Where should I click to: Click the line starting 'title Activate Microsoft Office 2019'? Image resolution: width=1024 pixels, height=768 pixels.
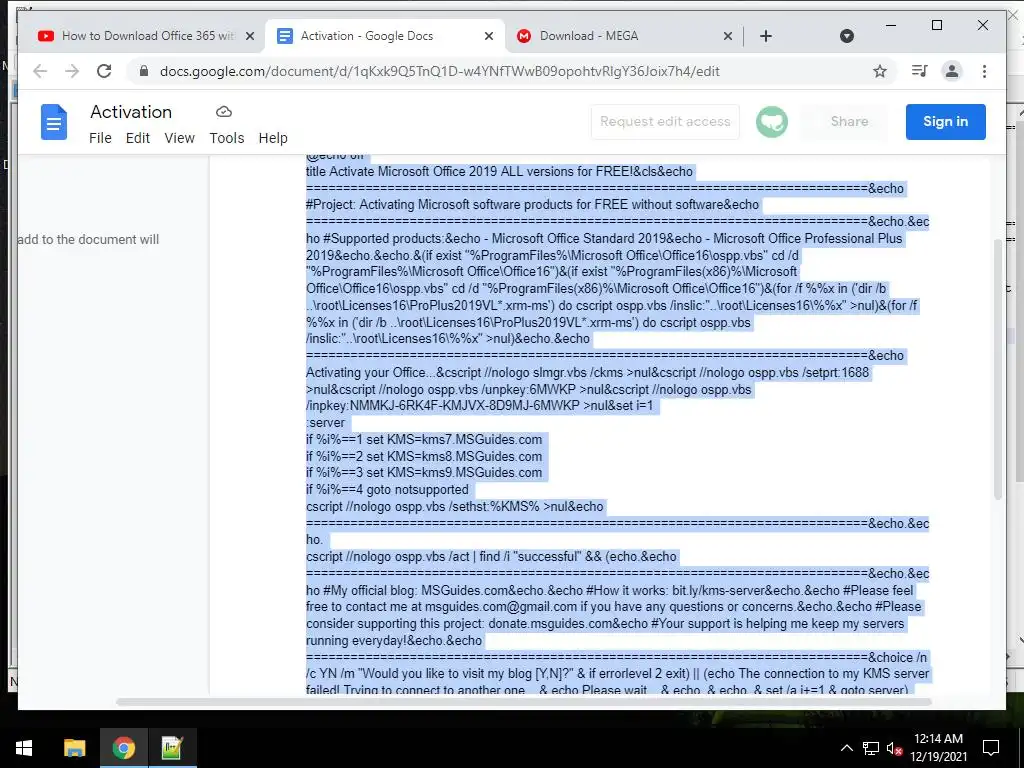(x=500, y=172)
